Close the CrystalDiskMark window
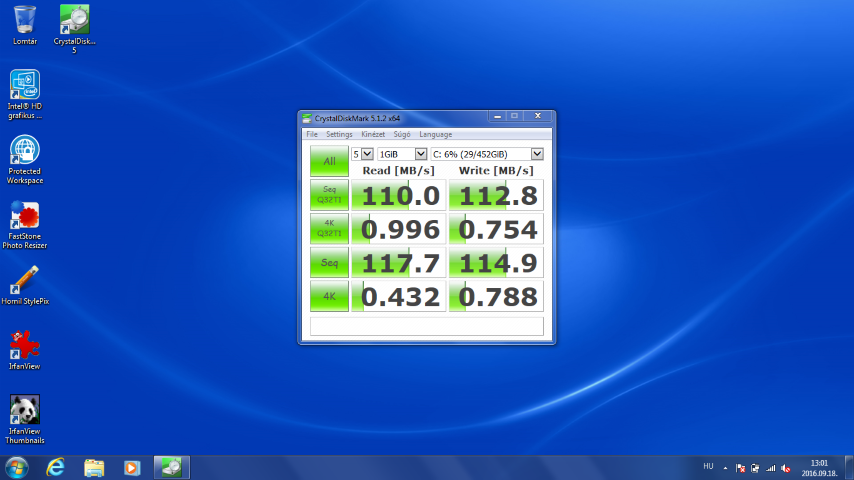 click(x=538, y=116)
